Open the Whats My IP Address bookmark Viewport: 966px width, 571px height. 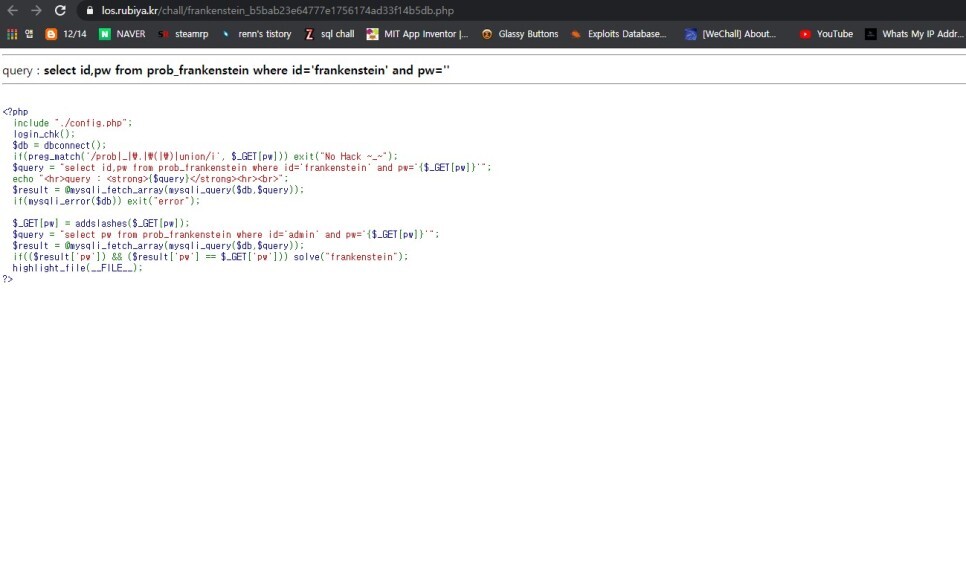pyautogui.click(x=915, y=34)
